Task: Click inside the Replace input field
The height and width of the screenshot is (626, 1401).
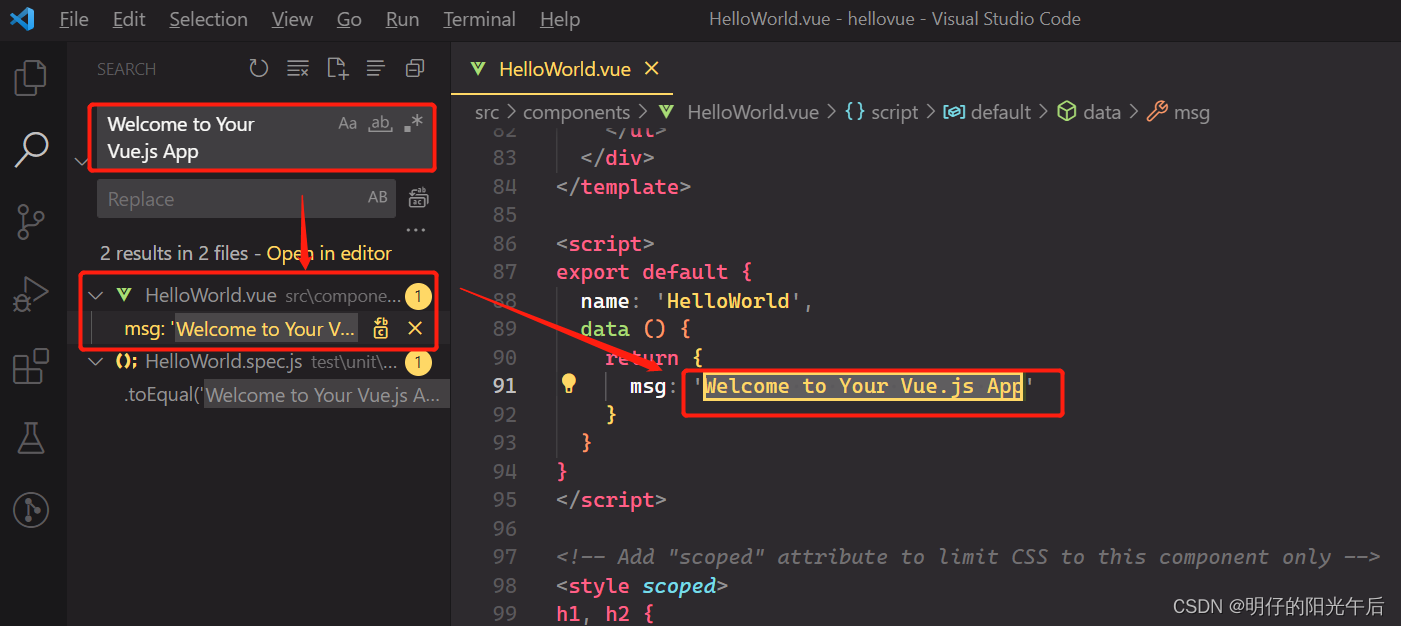Action: click(230, 198)
